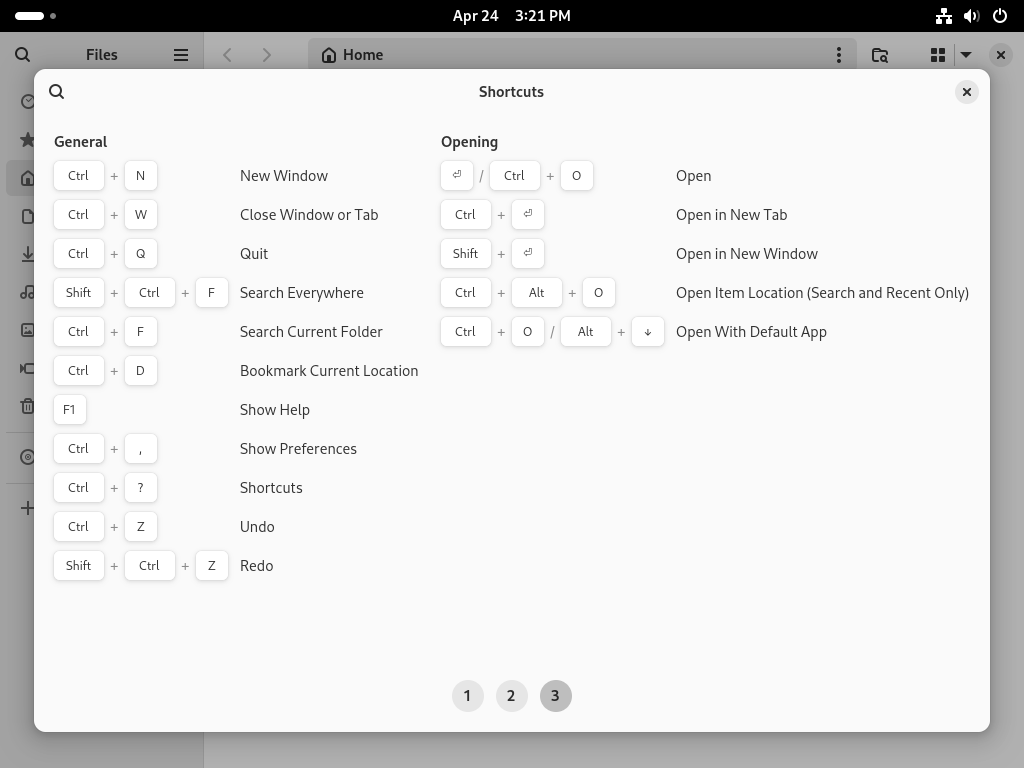The image size is (1024, 768).
Task: Click the '?' key cap for Shortcuts
Action: click(140, 488)
